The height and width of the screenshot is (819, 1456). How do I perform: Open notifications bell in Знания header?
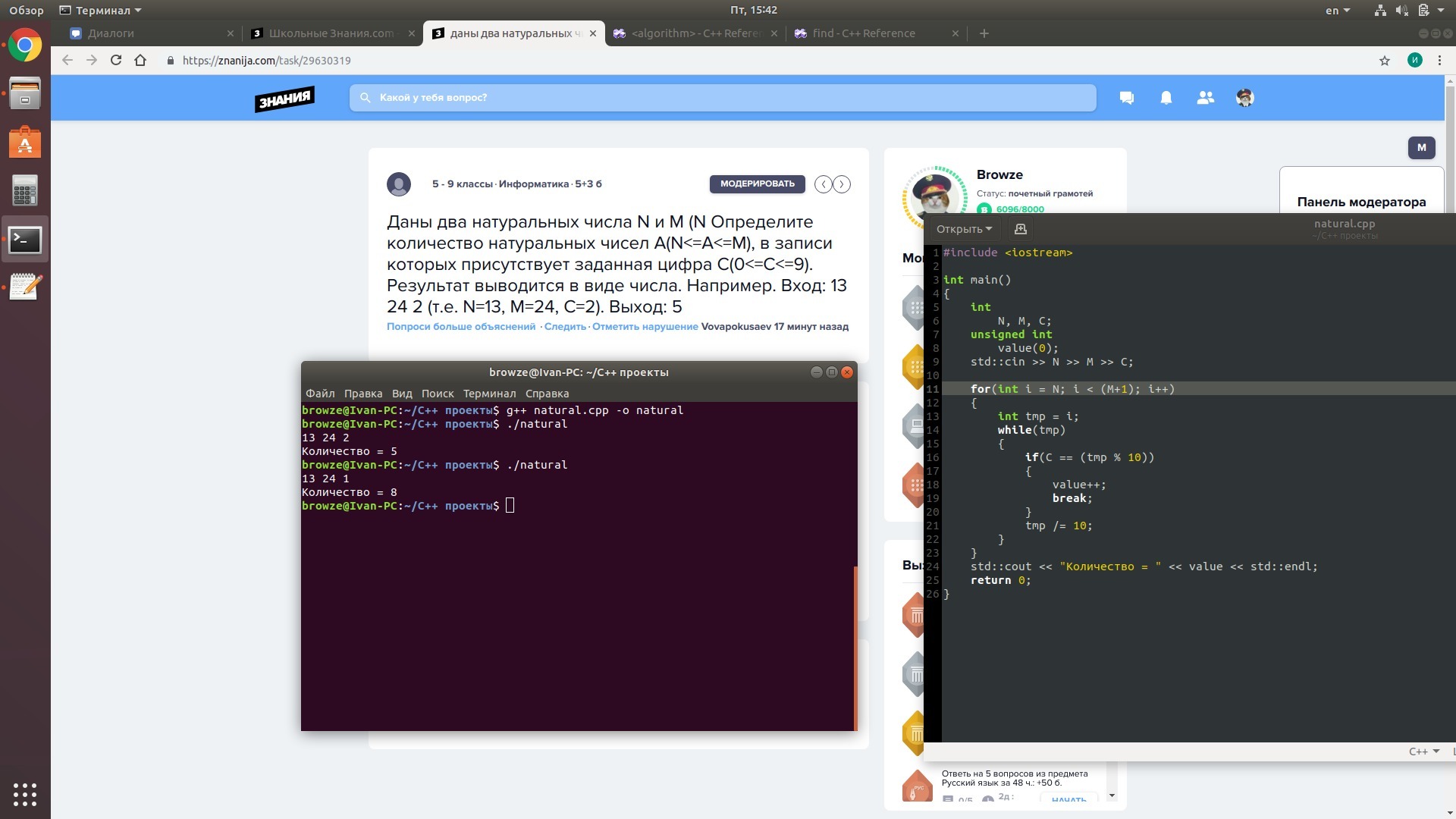tap(1166, 98)
